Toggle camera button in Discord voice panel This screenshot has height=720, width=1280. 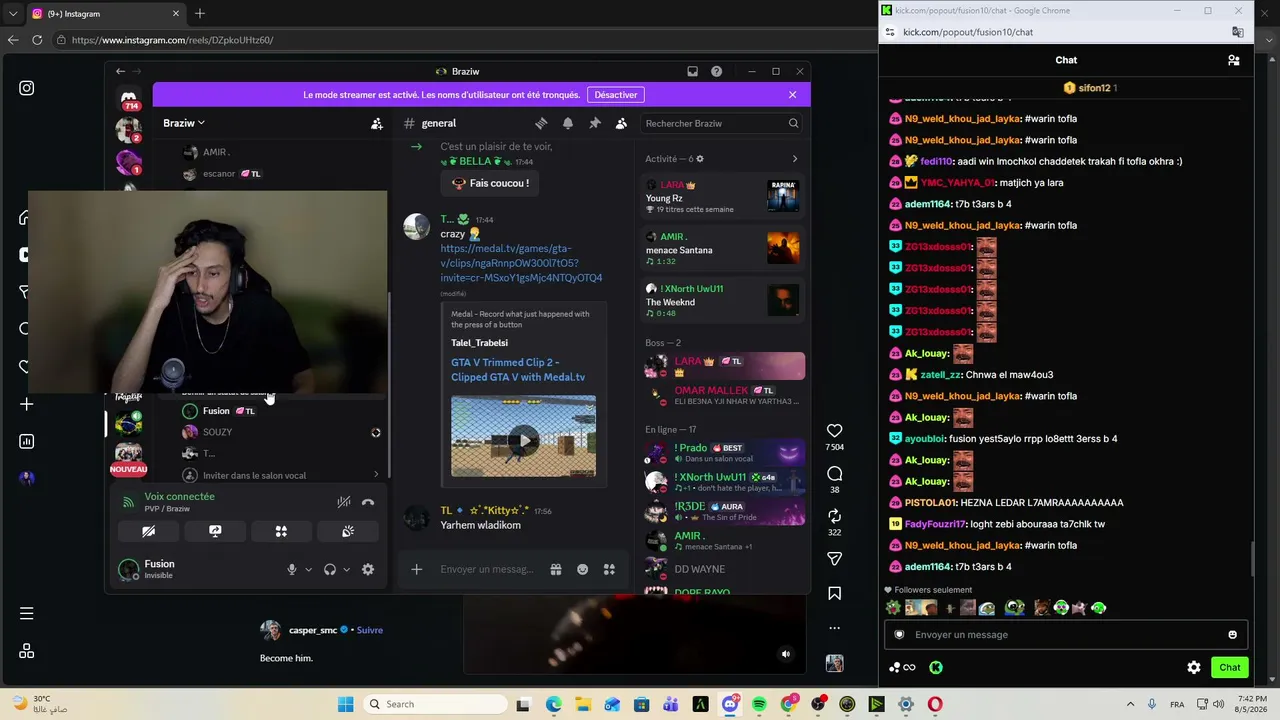point(149,531)
